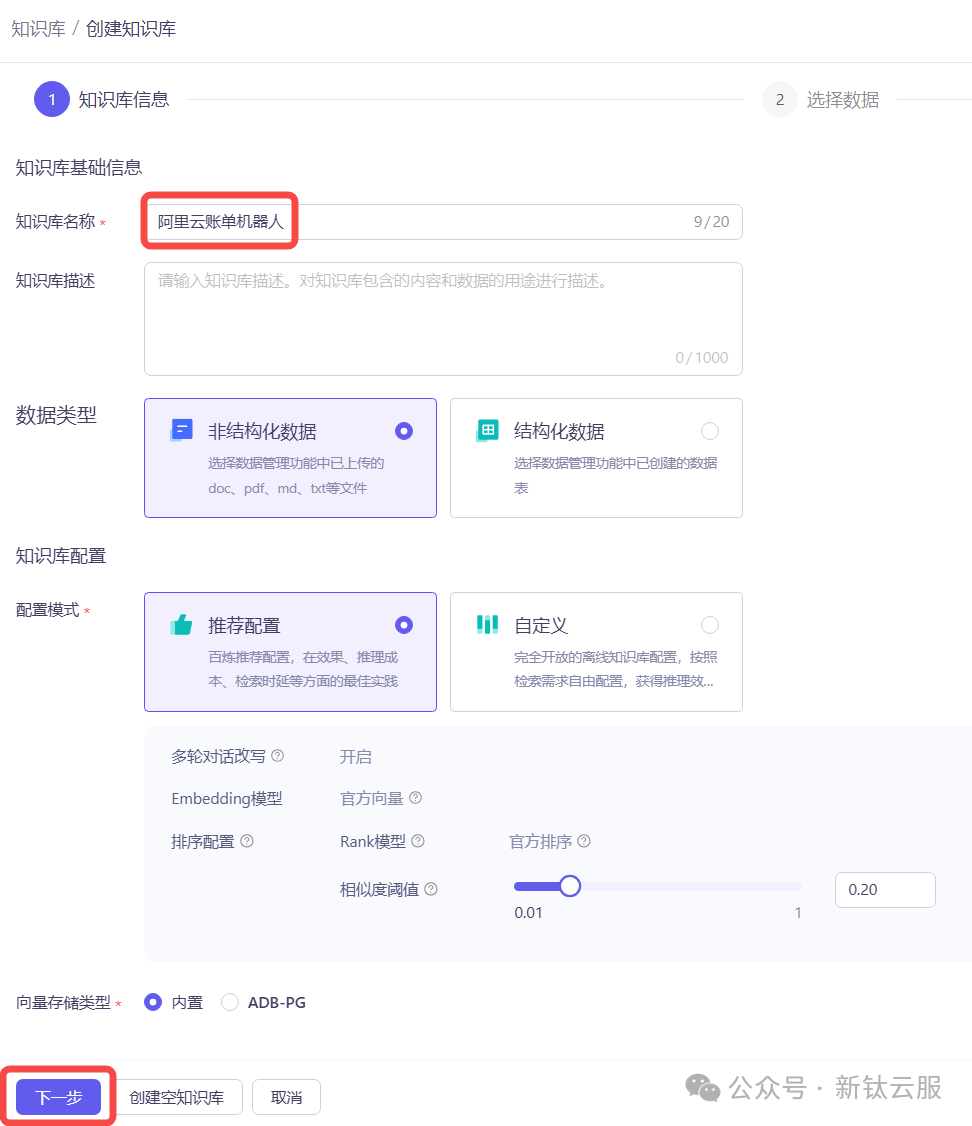Click the 下一步 button

(58, 1097)
